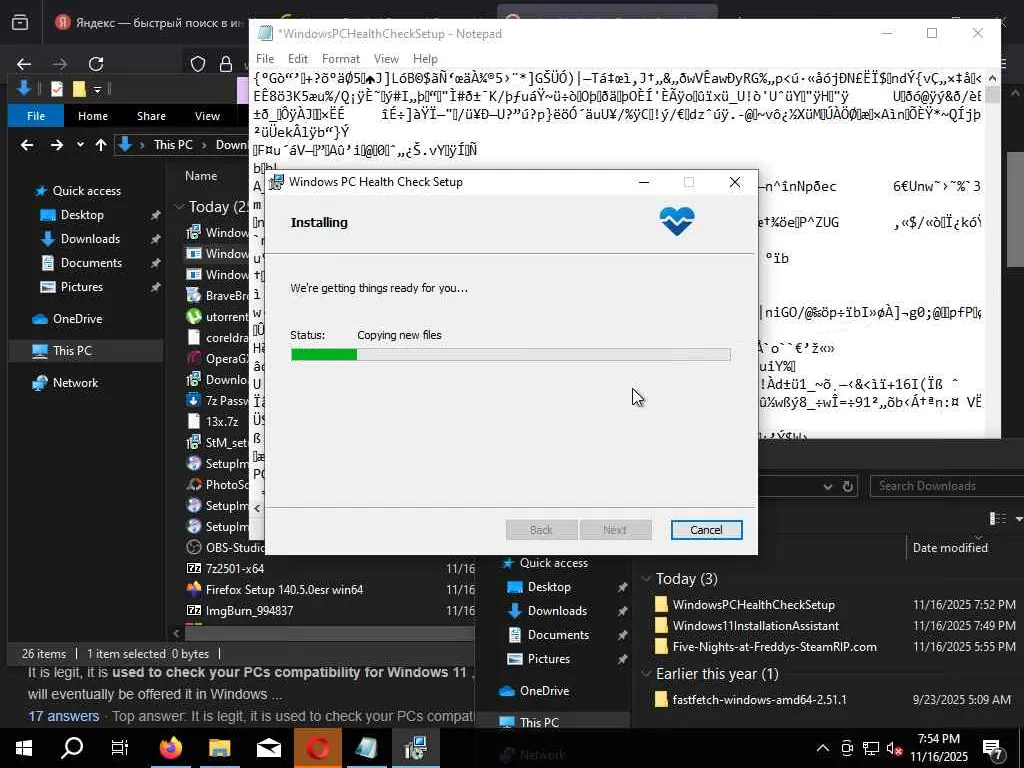This screenshot has width=1024, height=768.
Task: Select Five-Nights-at-Freddys-SteamRIP.com folder
Action: 774,647
